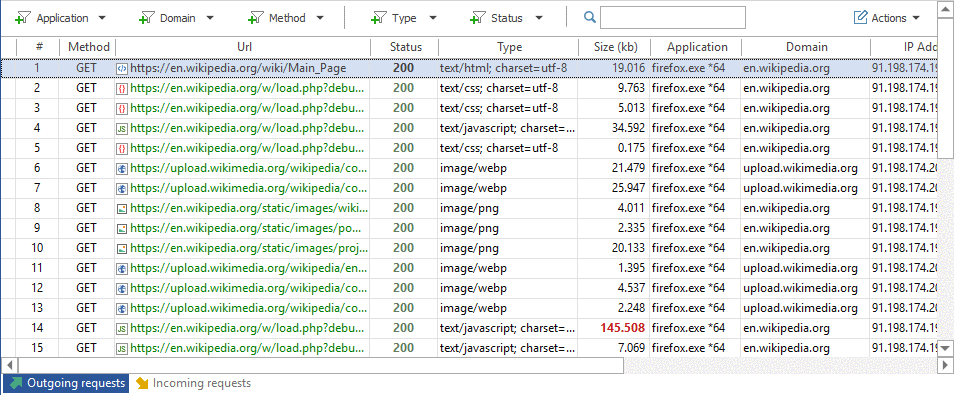The height and width of the screenshot is (395, 954).
Task: Click the png image icon in row 9
Action: pyautogui.click(x=122, y=228)
